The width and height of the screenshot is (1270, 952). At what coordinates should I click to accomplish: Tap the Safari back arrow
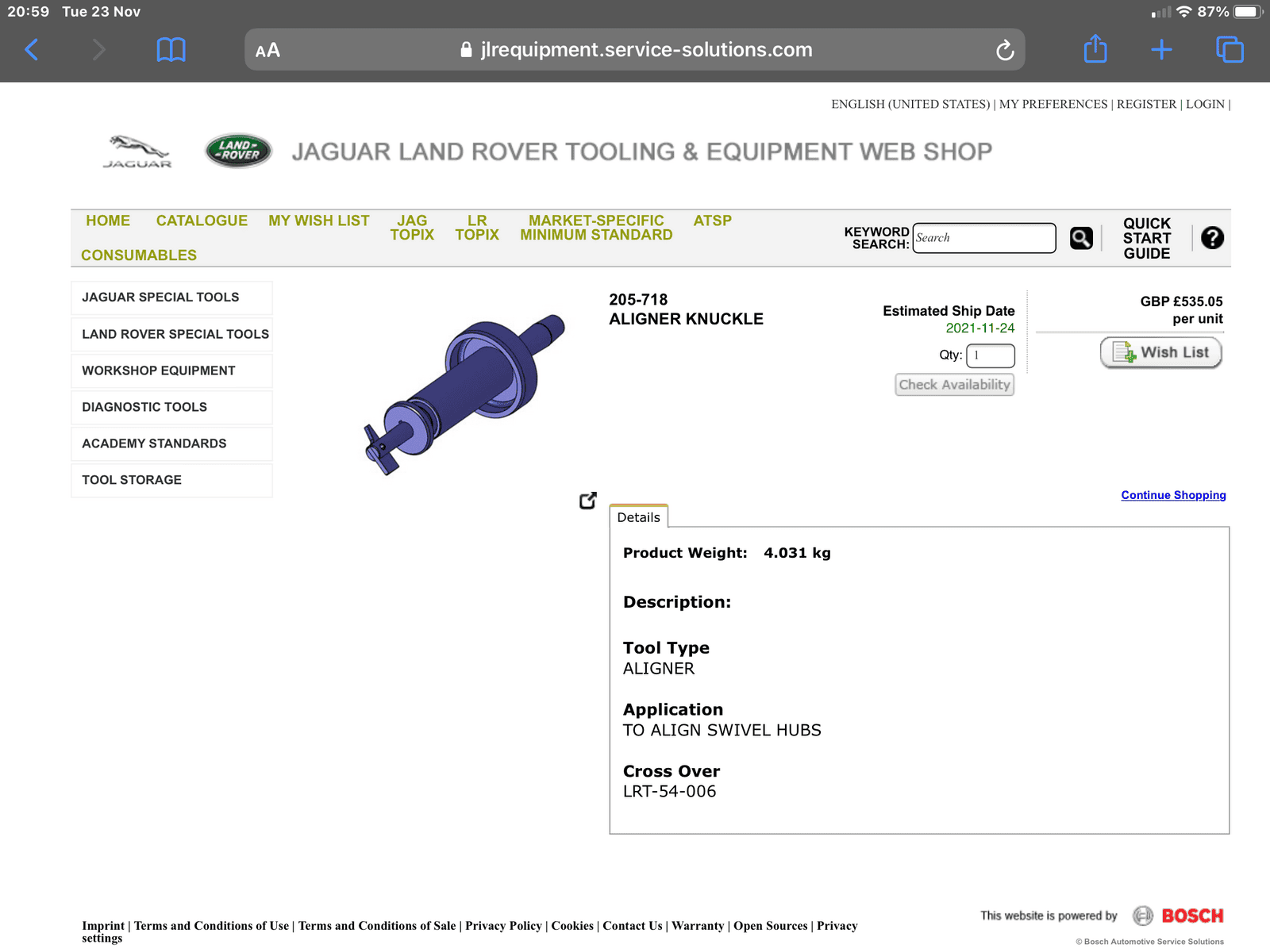pos(32,50)
